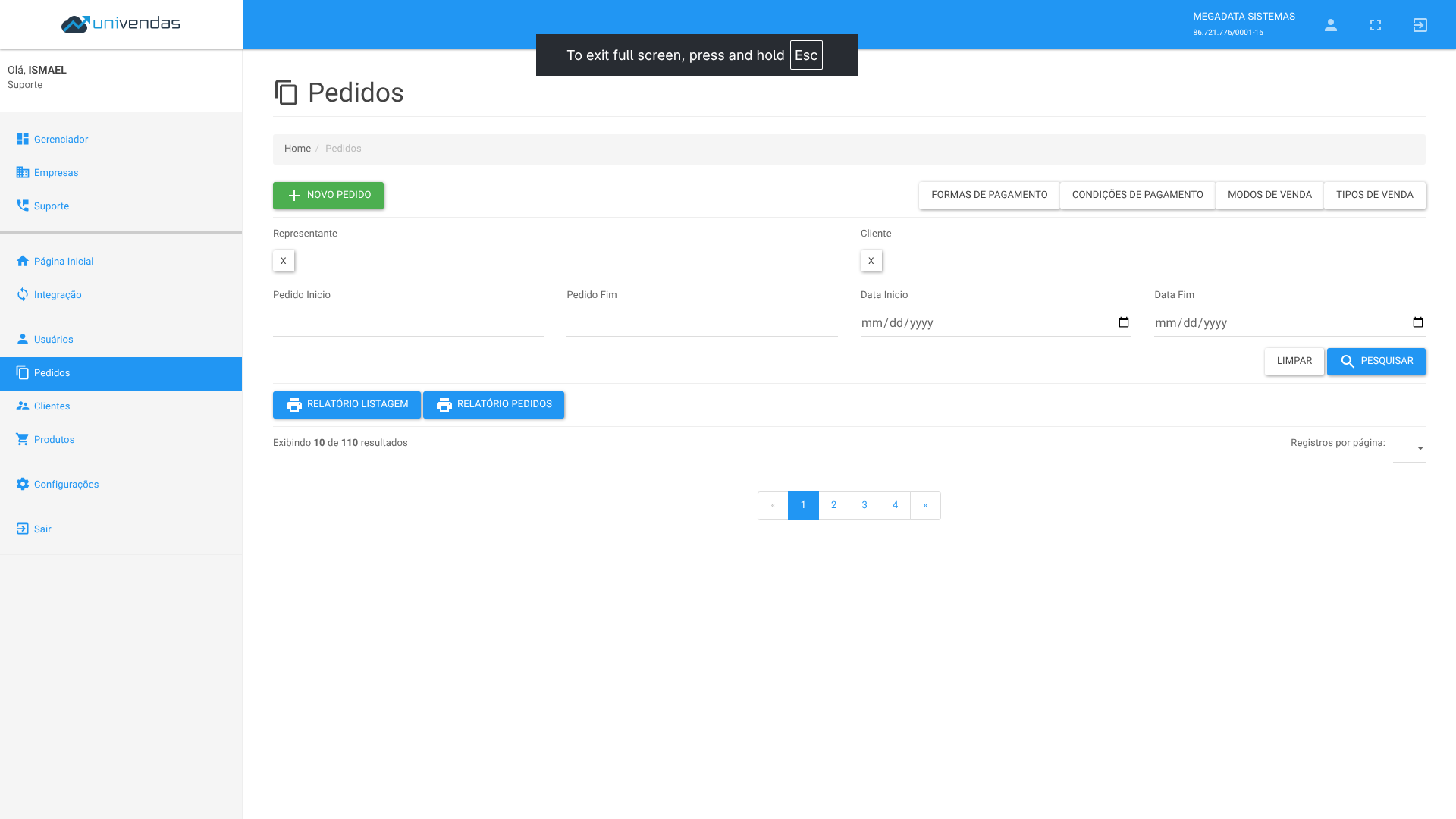Go to page 3 of results
The height and width of the screenshot is (819, 1456).
864,505
